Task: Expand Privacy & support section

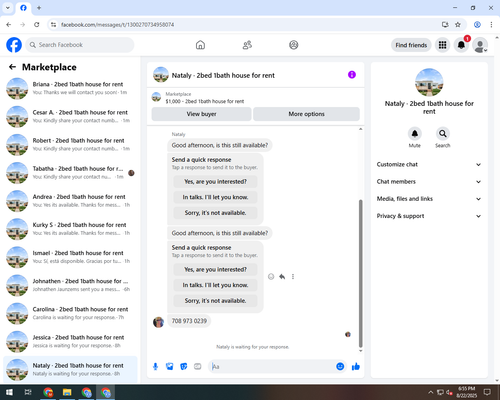Action: (x=429, y=216)
